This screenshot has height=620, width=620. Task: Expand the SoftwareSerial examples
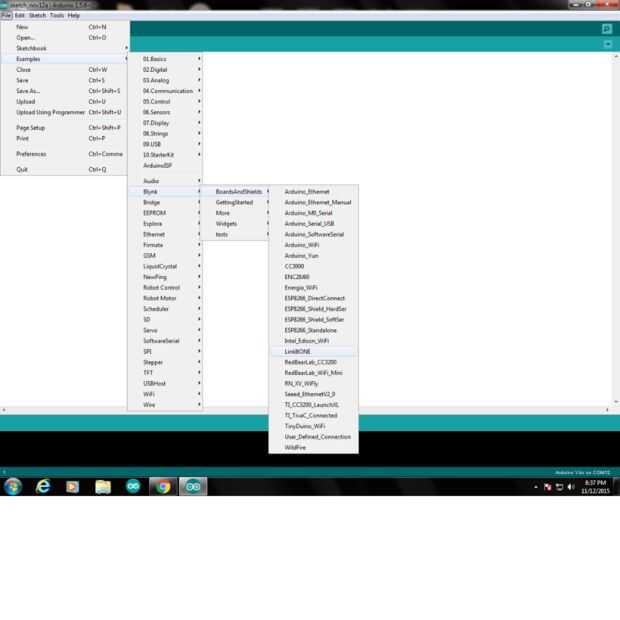(166, 340)
